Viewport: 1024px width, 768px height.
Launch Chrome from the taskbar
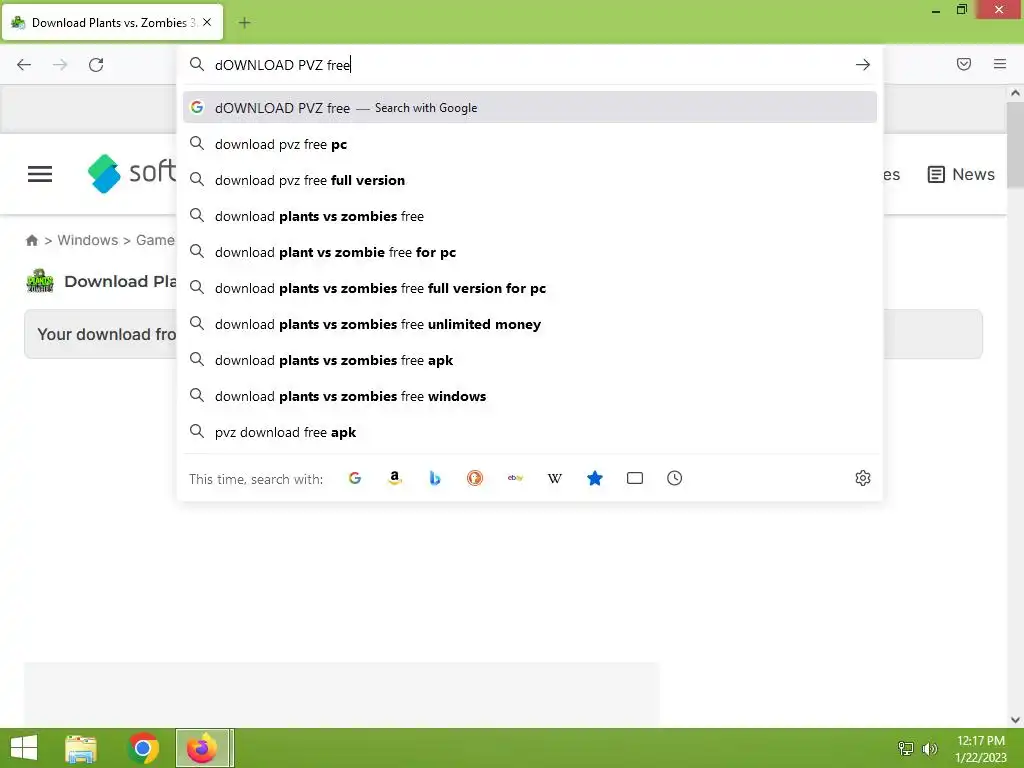coord(143,748)
